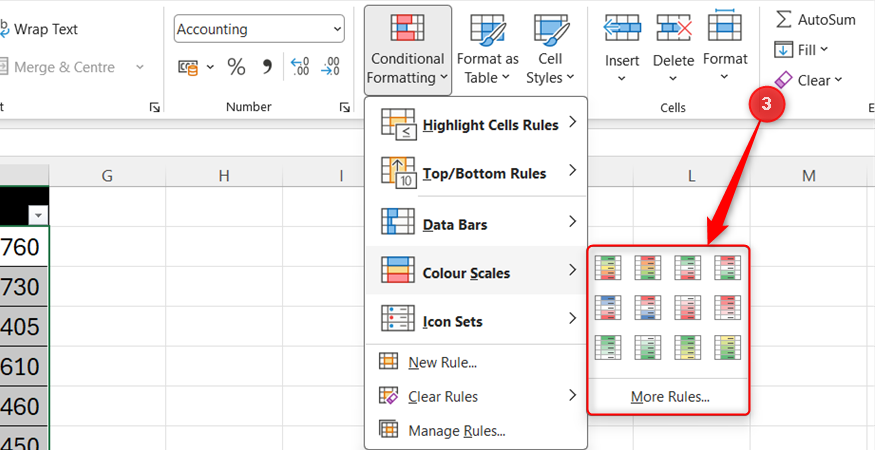
Task: Toggle Wrap Text
Action: (39, 29)
